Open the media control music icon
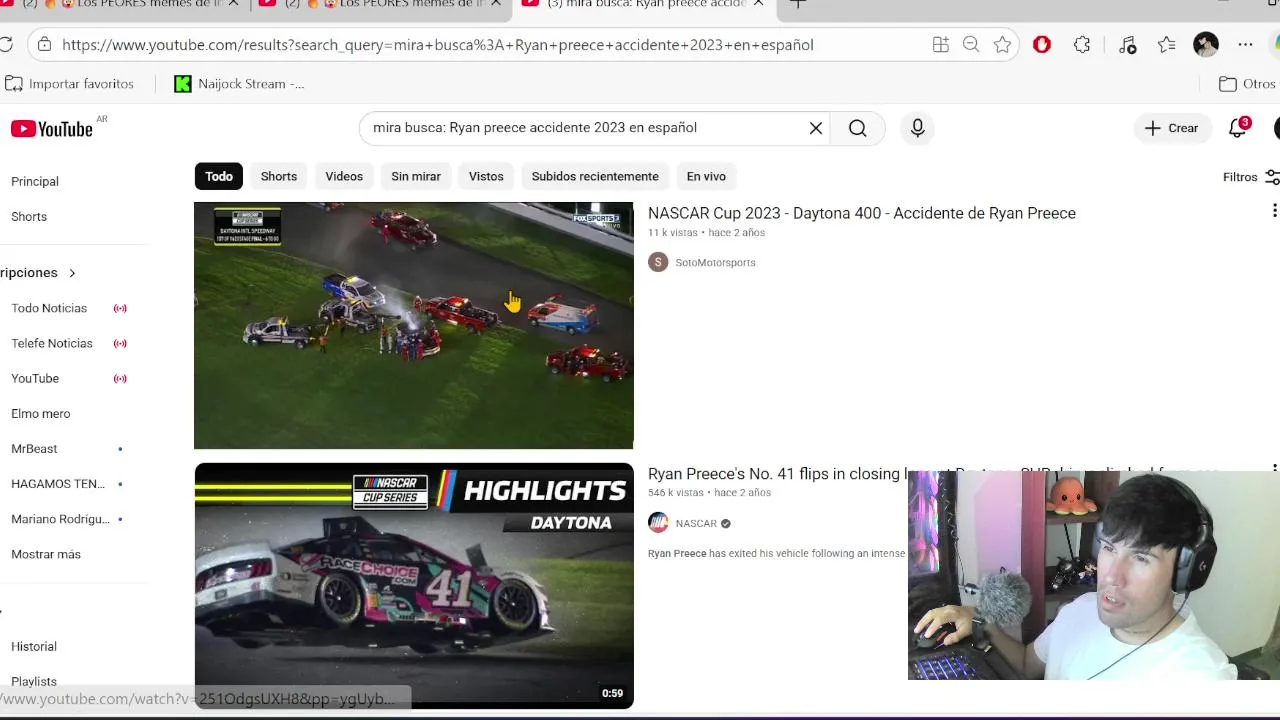The width and height of the screenshot is (1280, 720). coord(1127,45)
